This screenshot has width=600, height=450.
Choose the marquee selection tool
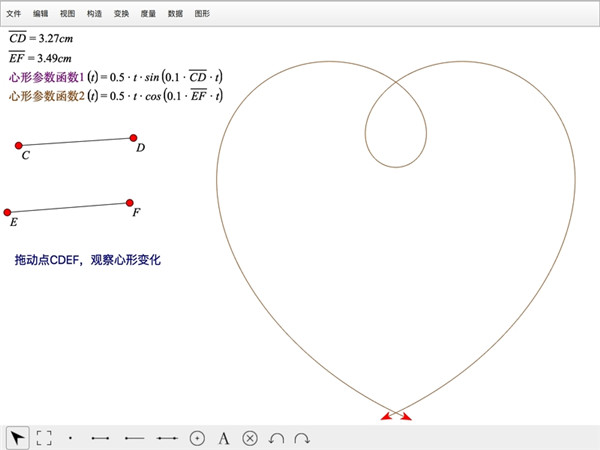pos(44,438)
